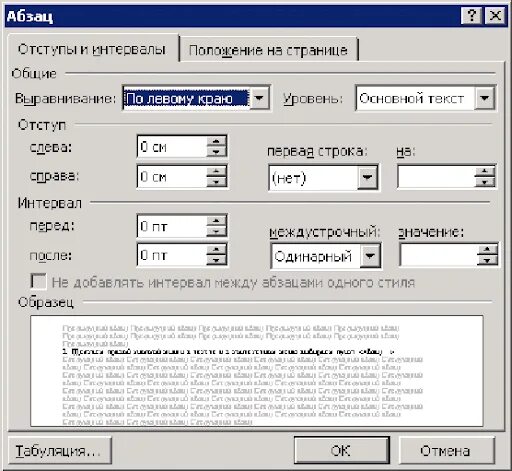512x471 pixels.
Task: Increase the после spacing value
Action: coord(217,250)
